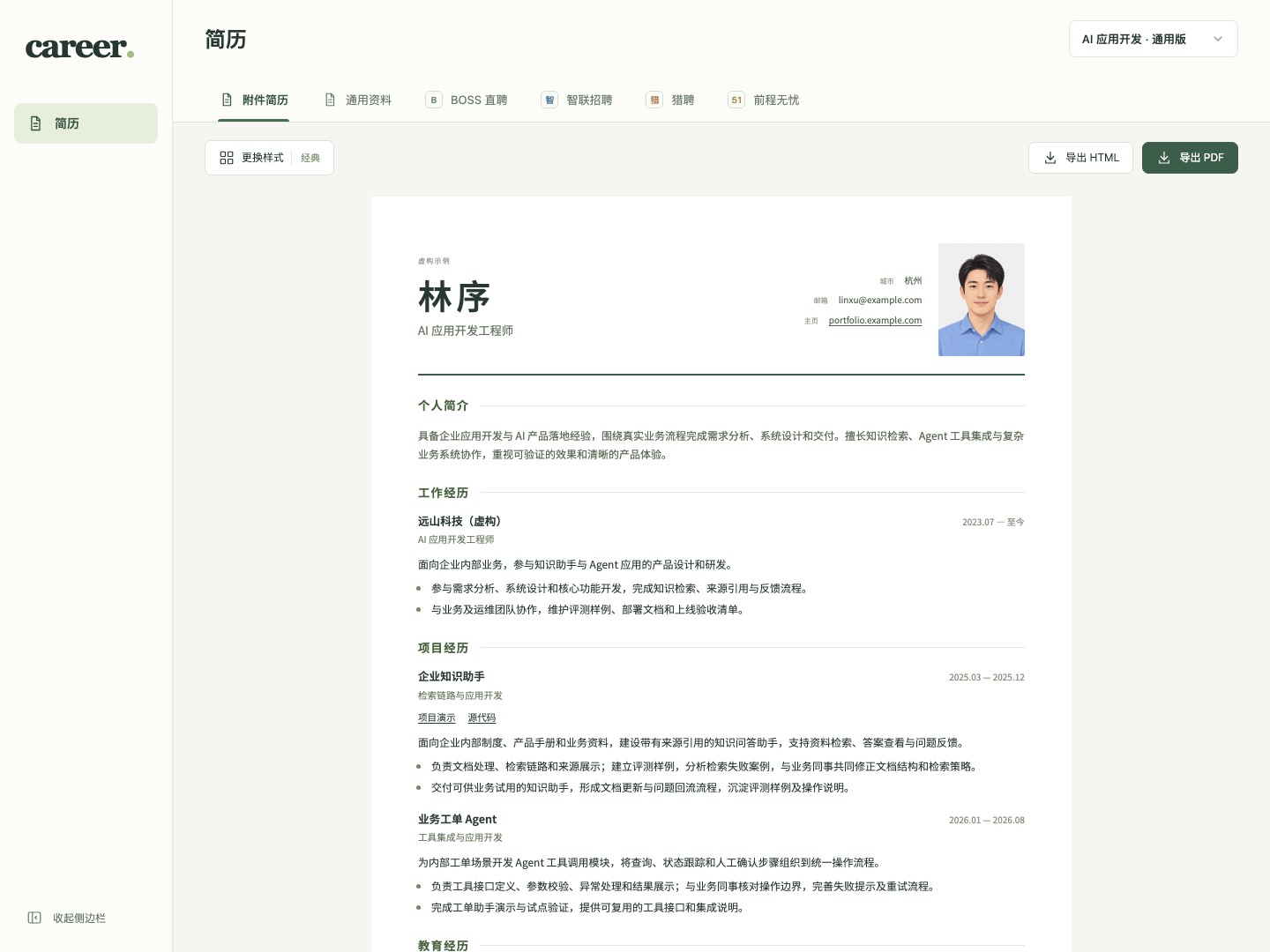Click the 简历 page title

point(226,40)
